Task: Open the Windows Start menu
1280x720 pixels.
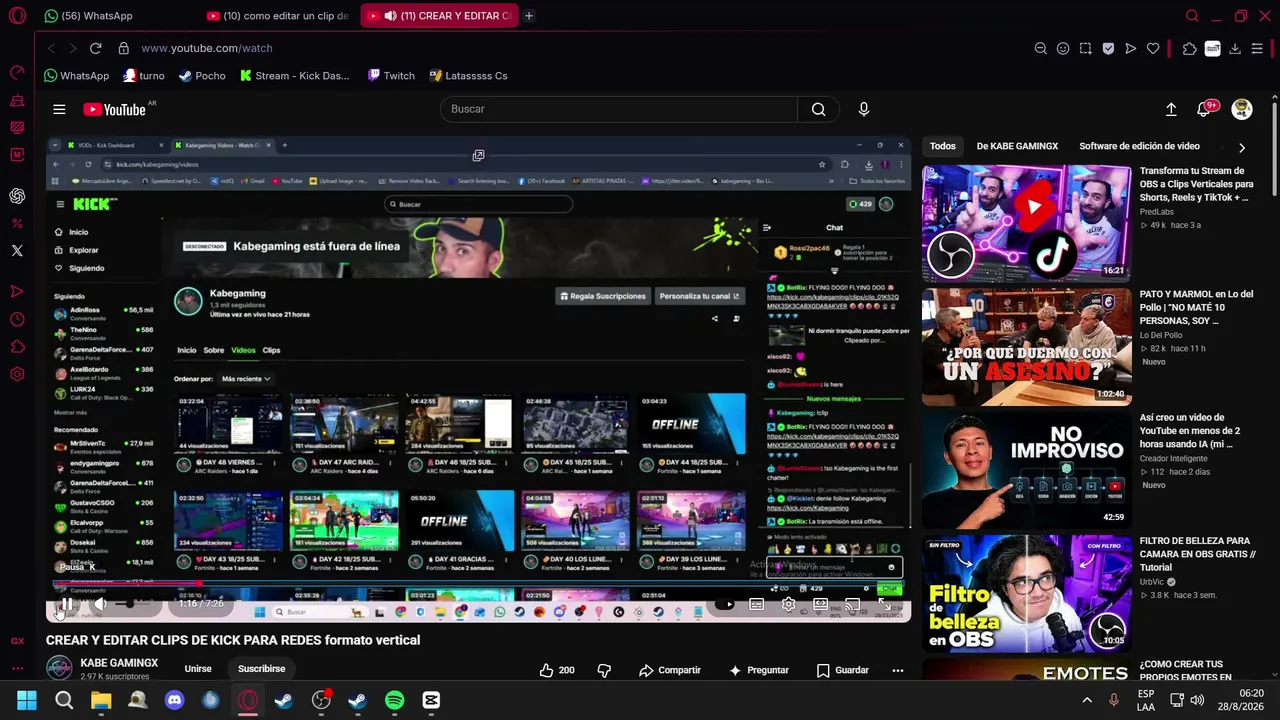Action: (x=27, y=700)
